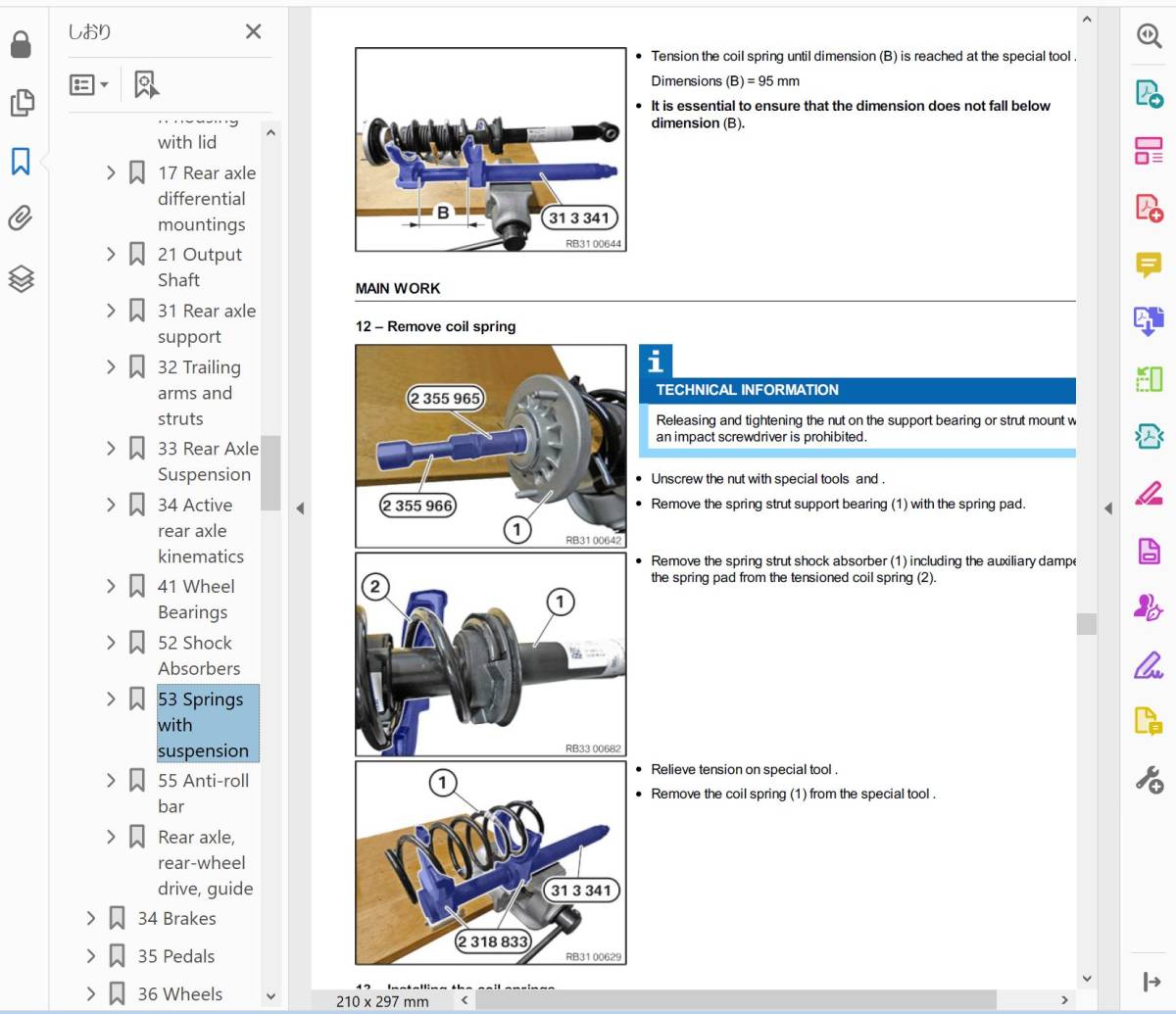Click bookmark list scroll down arrow

(x=270, y=996)
